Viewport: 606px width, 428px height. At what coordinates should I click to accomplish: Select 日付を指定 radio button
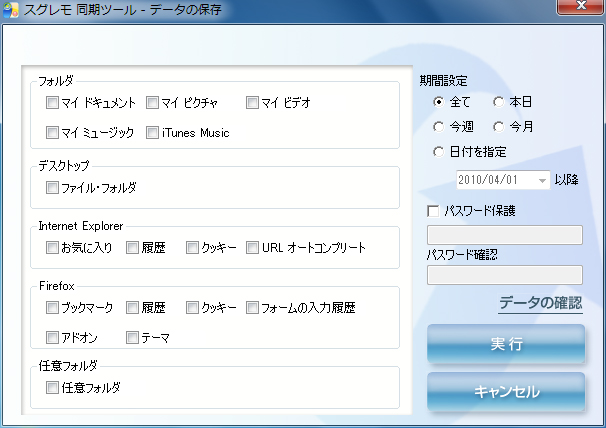(x=439, y=152)
